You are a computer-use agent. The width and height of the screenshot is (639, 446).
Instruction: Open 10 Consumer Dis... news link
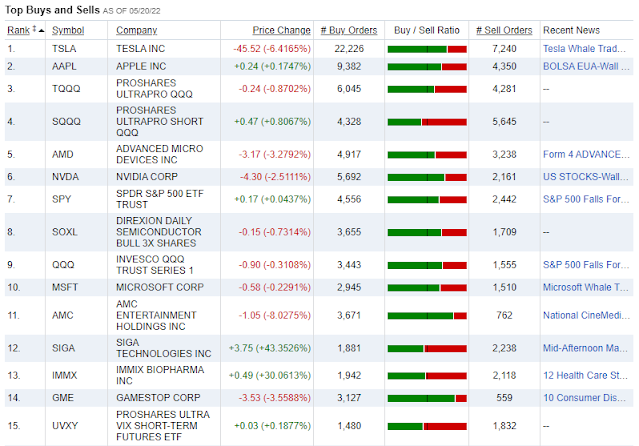[x=584, y=397]
